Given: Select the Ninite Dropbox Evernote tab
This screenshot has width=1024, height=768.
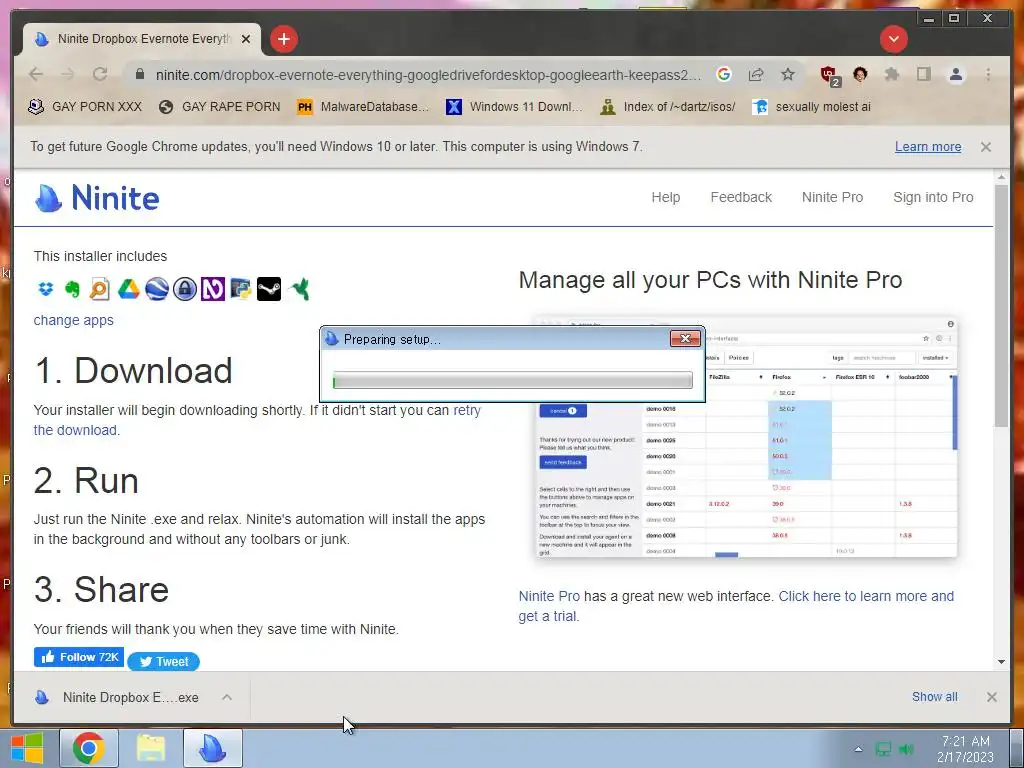Looking at the screenshot, I should click(142, 39).
